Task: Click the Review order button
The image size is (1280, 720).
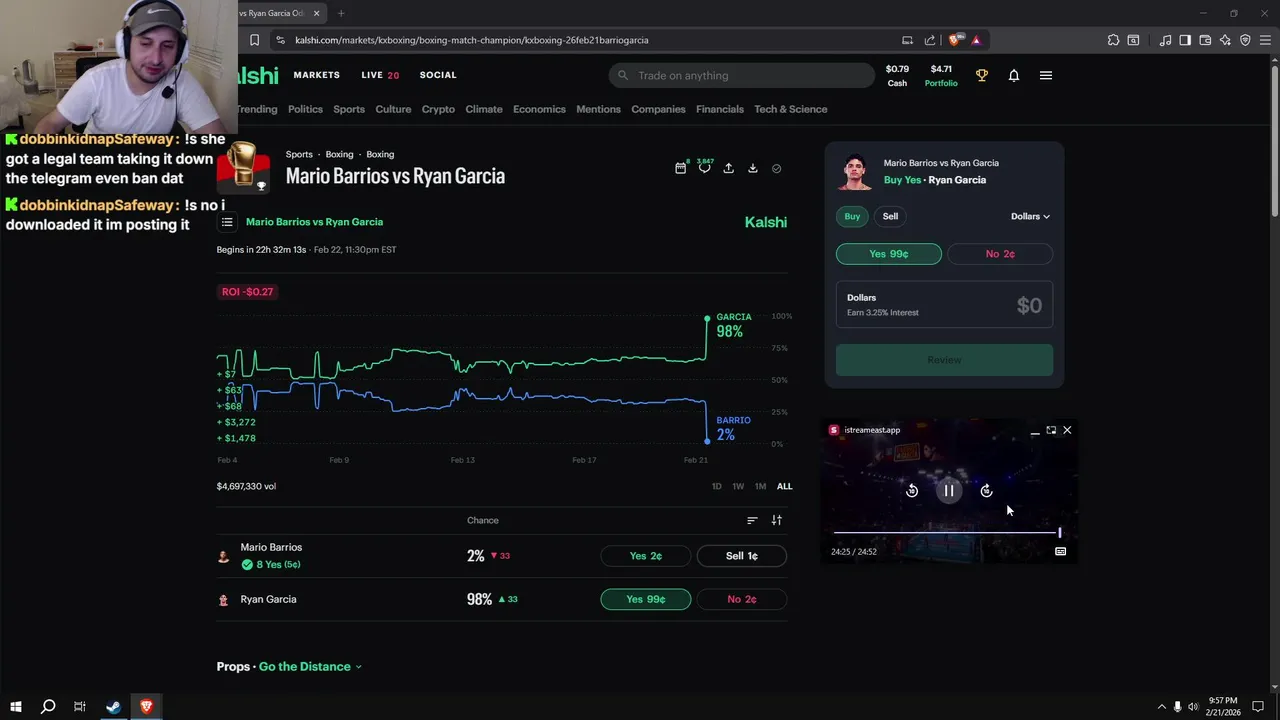Action: [x=944, y=360]
